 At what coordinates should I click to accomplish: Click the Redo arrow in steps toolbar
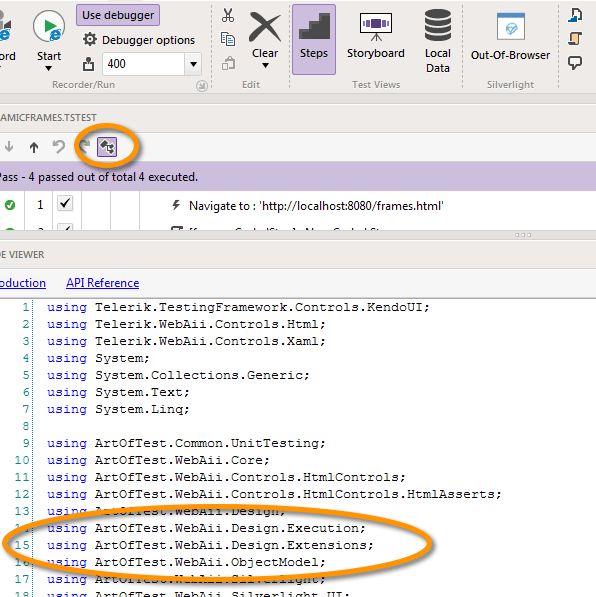coord(85,145)
